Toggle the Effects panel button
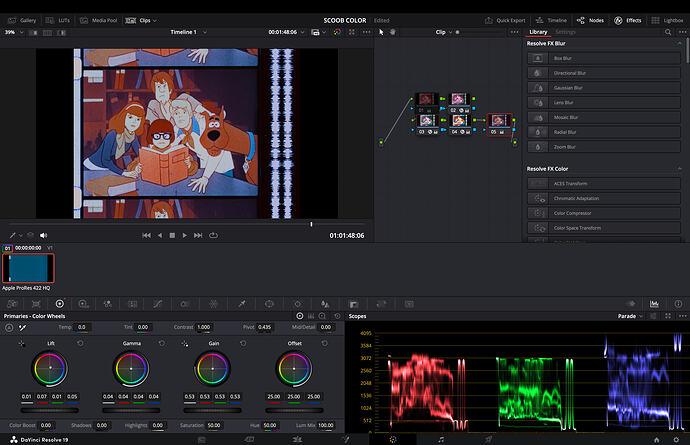690x445 pixels. click(627, 20)
